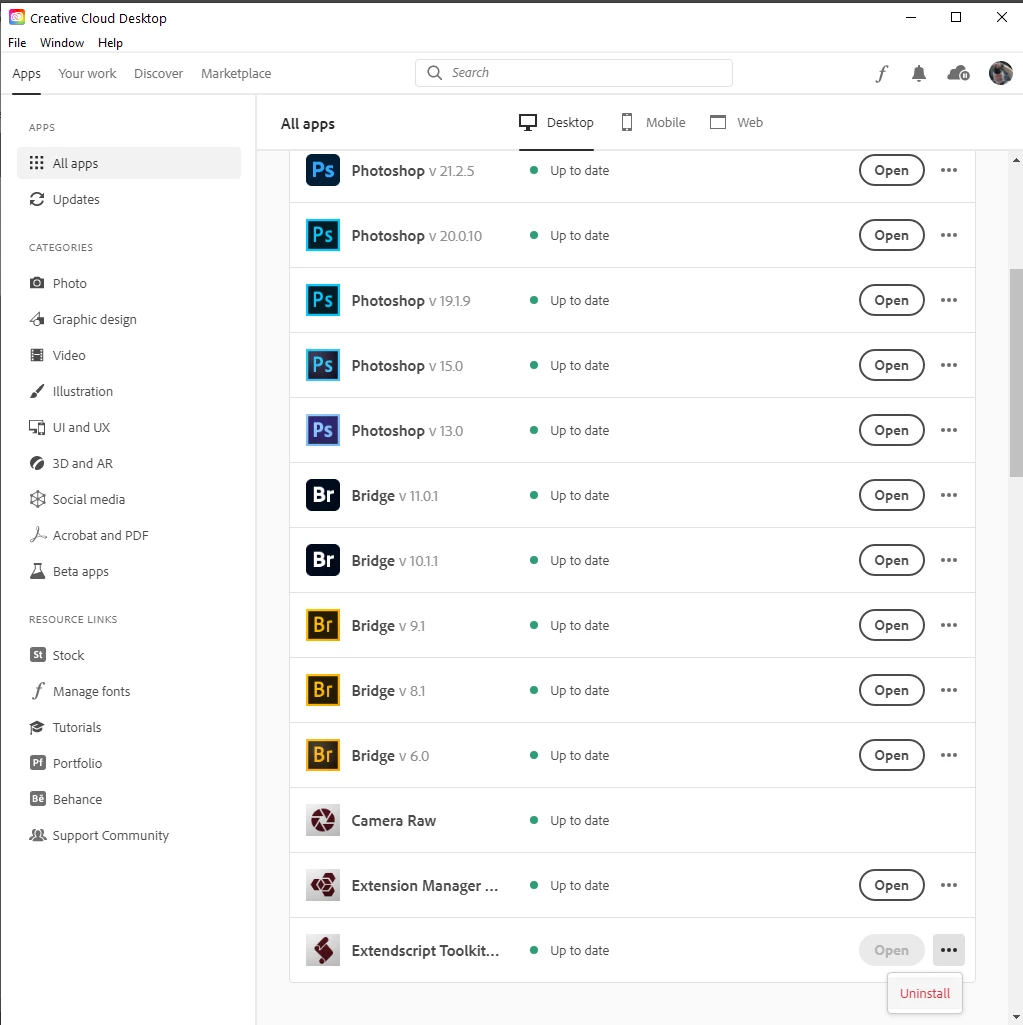Click the Extendscript Toolkit app icon
This screenshot has width=1023, height=1025.
[x=323, y=950]
